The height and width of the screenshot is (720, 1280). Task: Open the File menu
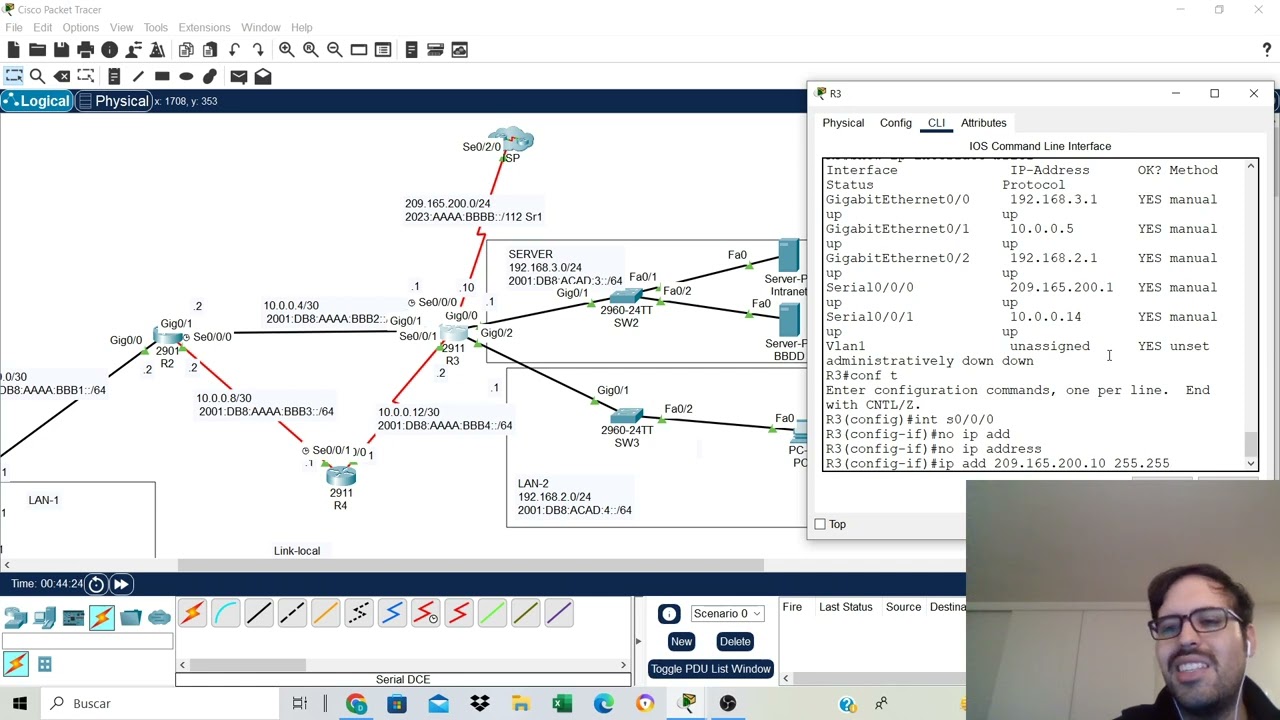[14, 27]
